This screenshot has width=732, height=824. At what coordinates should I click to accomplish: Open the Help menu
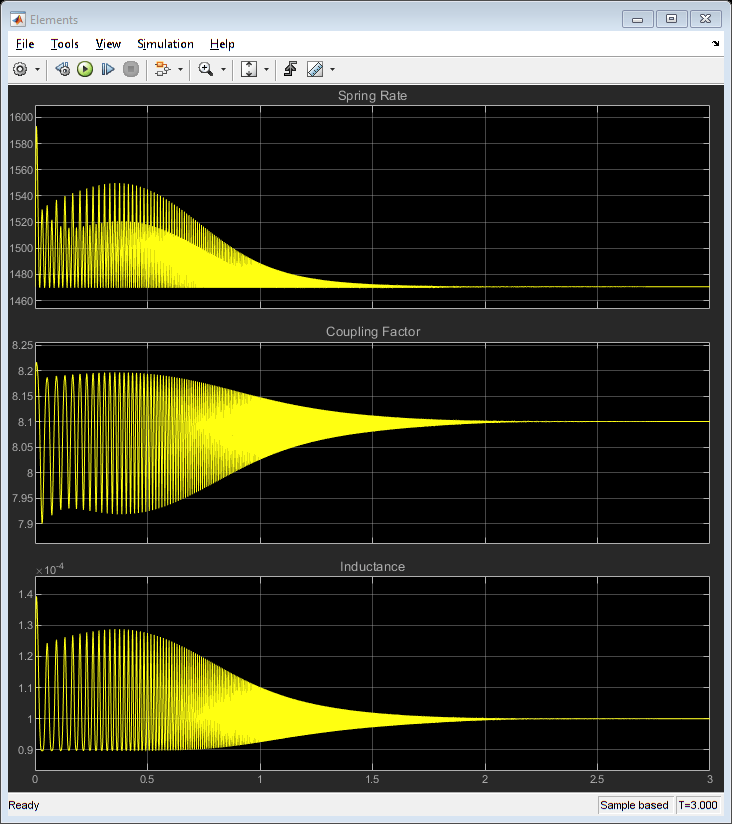tap(222, 44)
